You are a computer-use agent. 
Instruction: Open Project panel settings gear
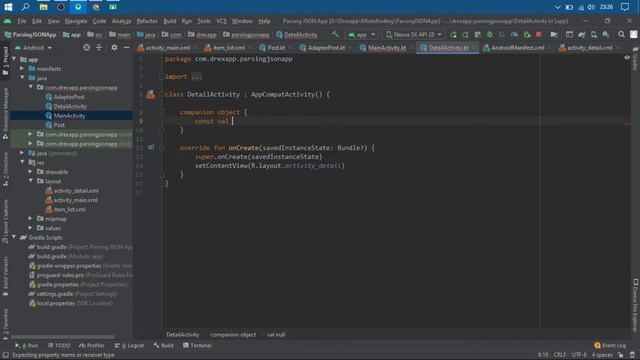pos(114,48)
